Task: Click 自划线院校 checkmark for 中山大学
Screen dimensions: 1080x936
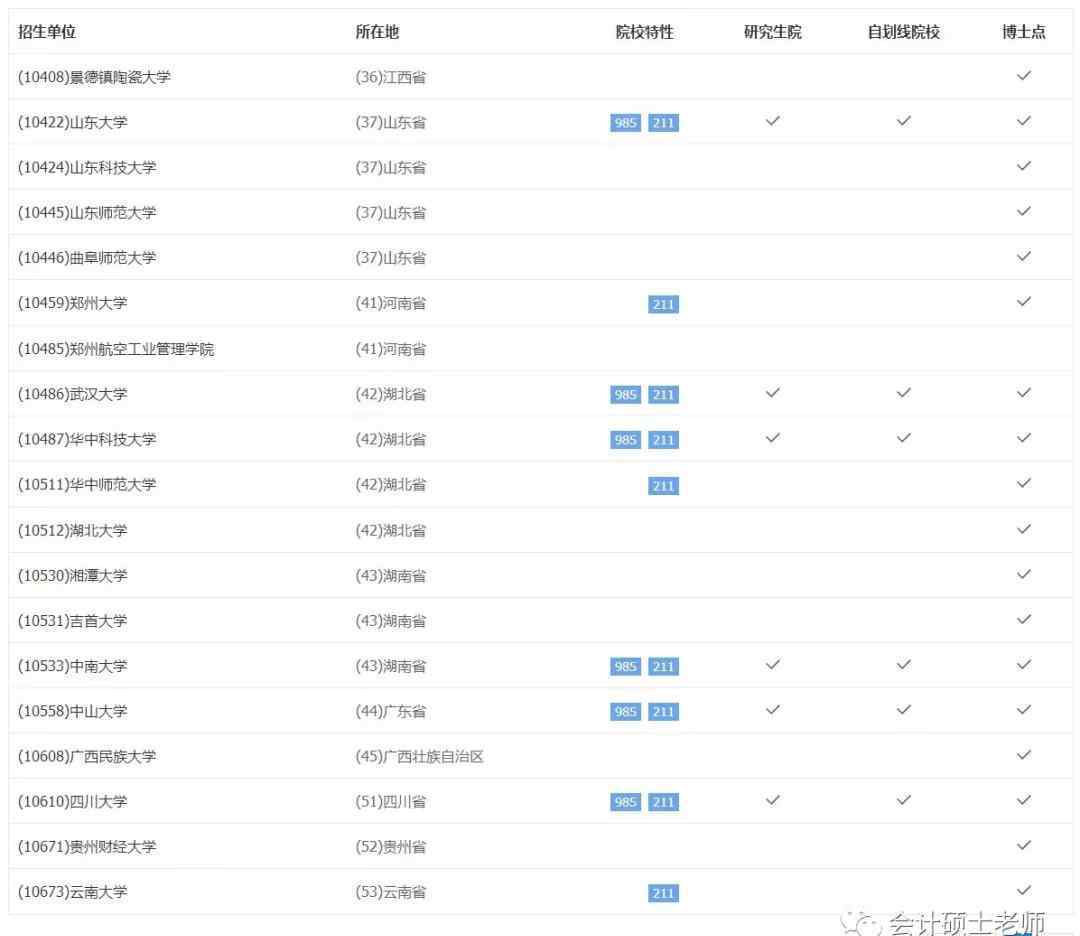Action: (904, 709)
